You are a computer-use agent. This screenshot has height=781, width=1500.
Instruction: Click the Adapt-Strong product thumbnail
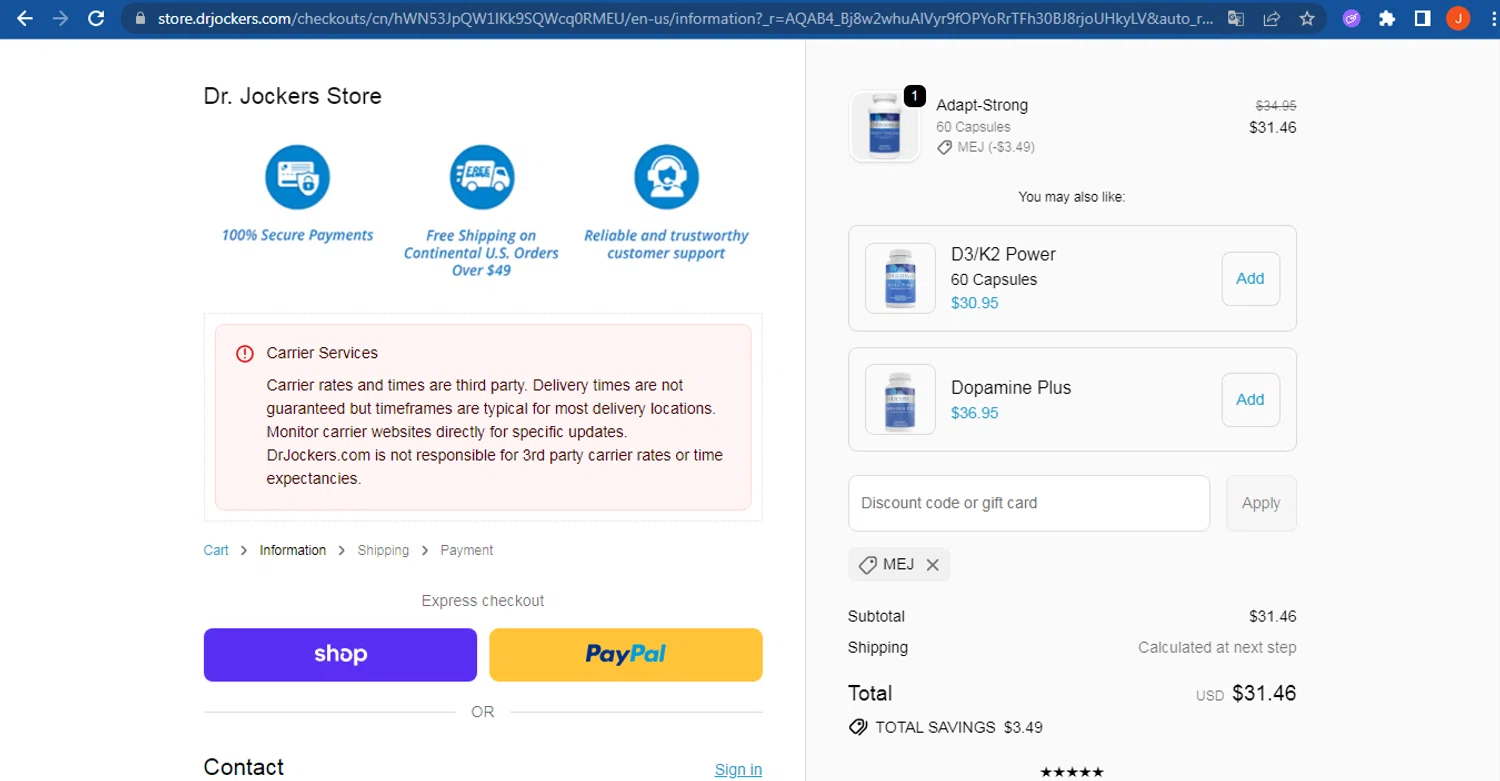[885, 126]
